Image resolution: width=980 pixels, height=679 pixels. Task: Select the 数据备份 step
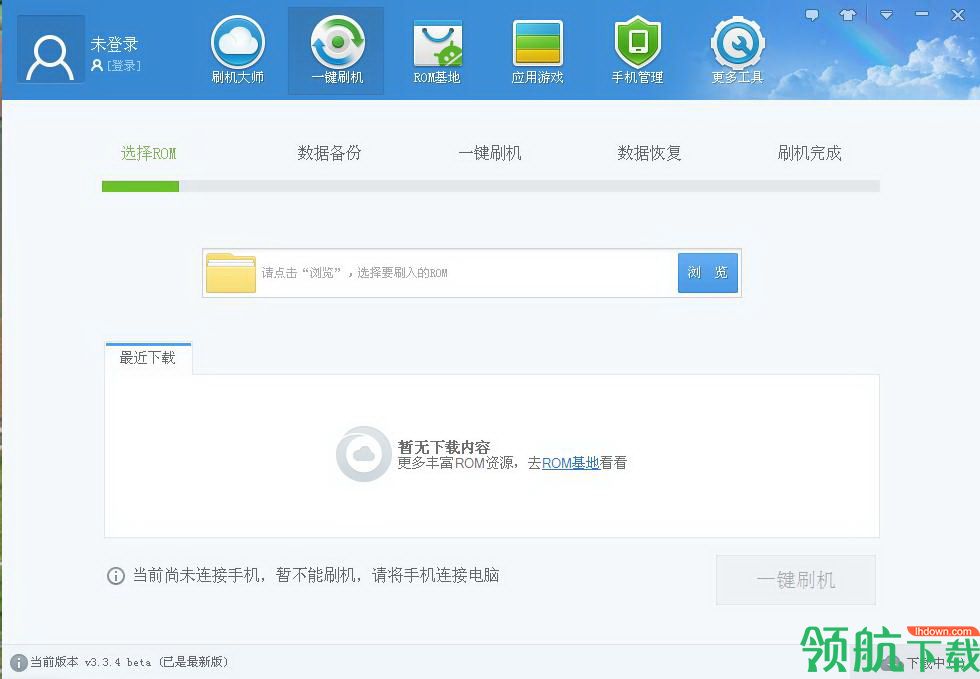329,153
